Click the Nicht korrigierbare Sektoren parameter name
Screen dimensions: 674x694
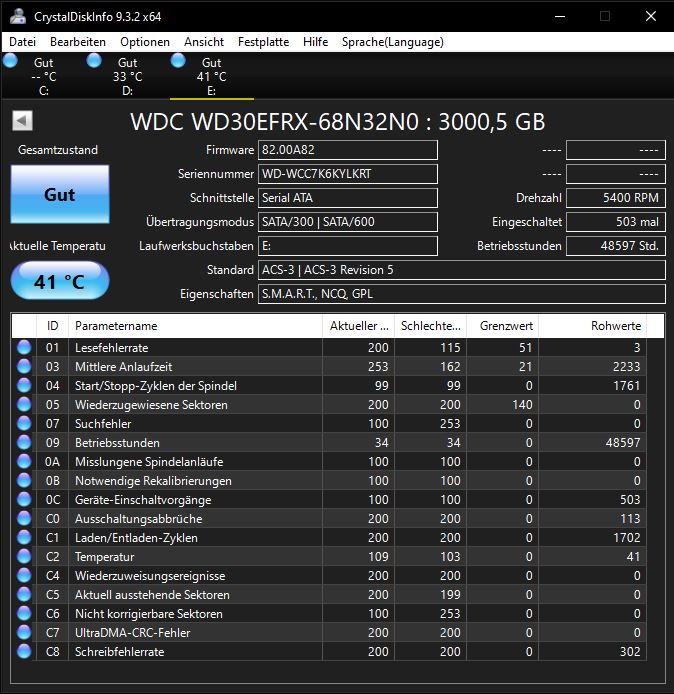pyautogui.click(x=149, y=613)
